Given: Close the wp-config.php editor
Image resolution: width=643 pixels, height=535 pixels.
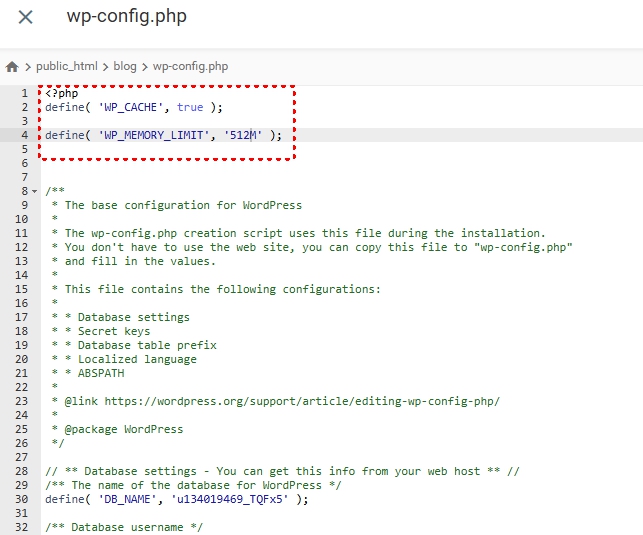Looking at the screenshot, I should tap(25, 17).
